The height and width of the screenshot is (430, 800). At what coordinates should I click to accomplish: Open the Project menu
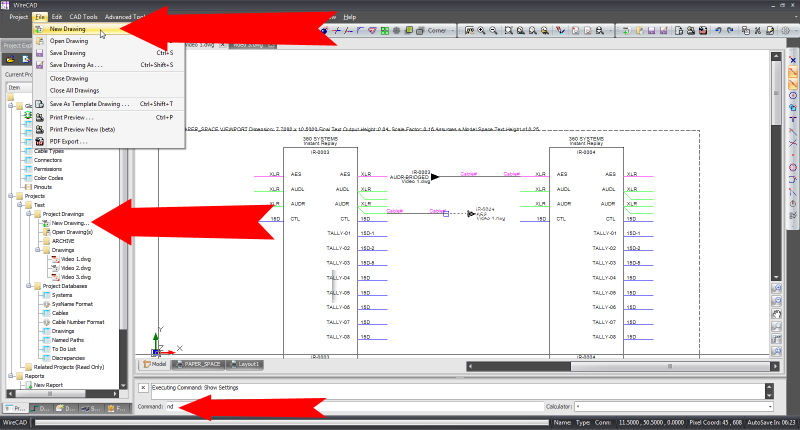19,17
